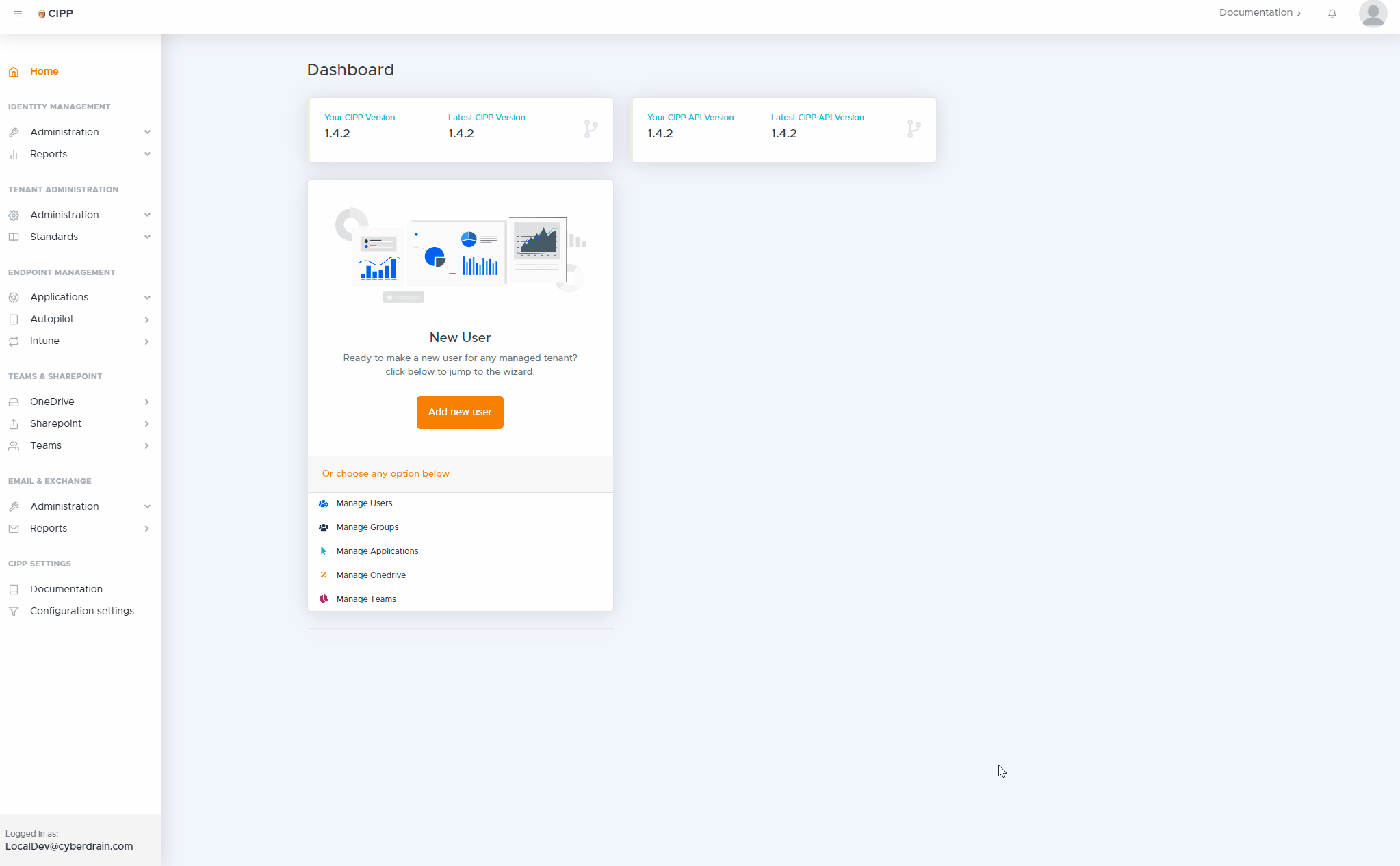This screenshot has width=1400, height=866.
Task: Click the Manage Applications icon link
Action: [322, 550]
